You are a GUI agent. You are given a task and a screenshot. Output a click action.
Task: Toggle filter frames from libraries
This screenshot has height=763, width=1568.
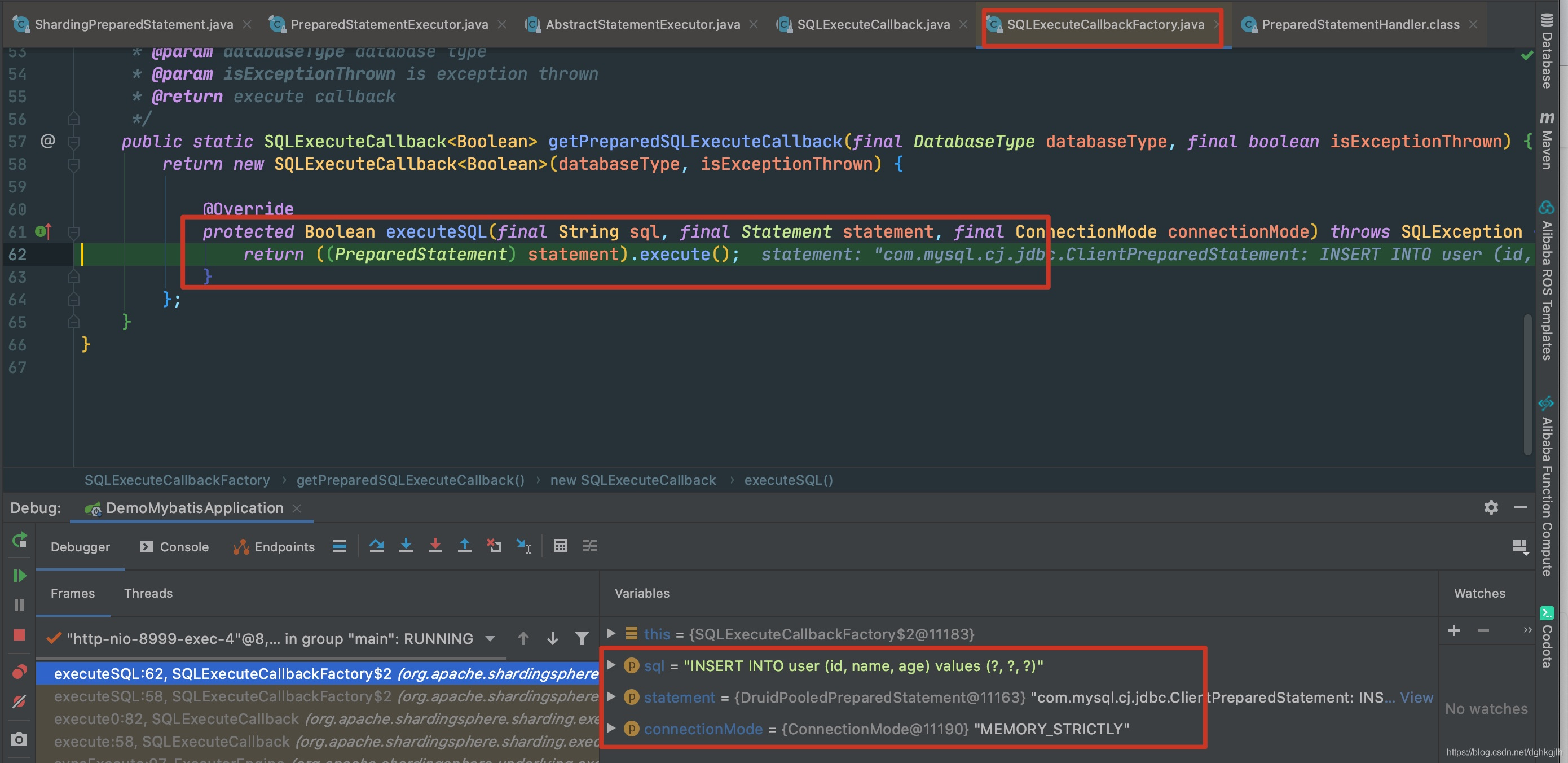[x=582, y=638]
